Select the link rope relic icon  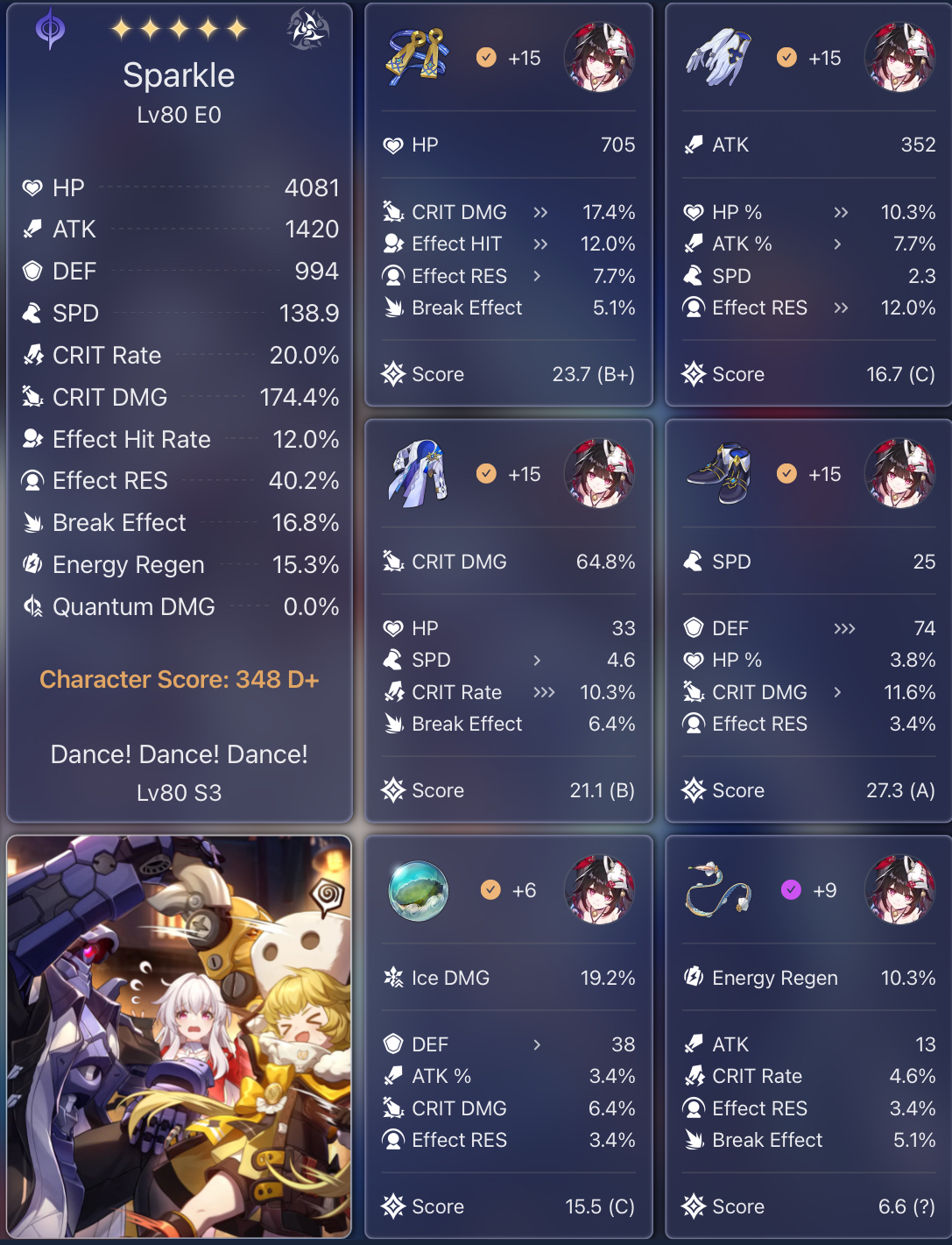(x=719, y=891)
